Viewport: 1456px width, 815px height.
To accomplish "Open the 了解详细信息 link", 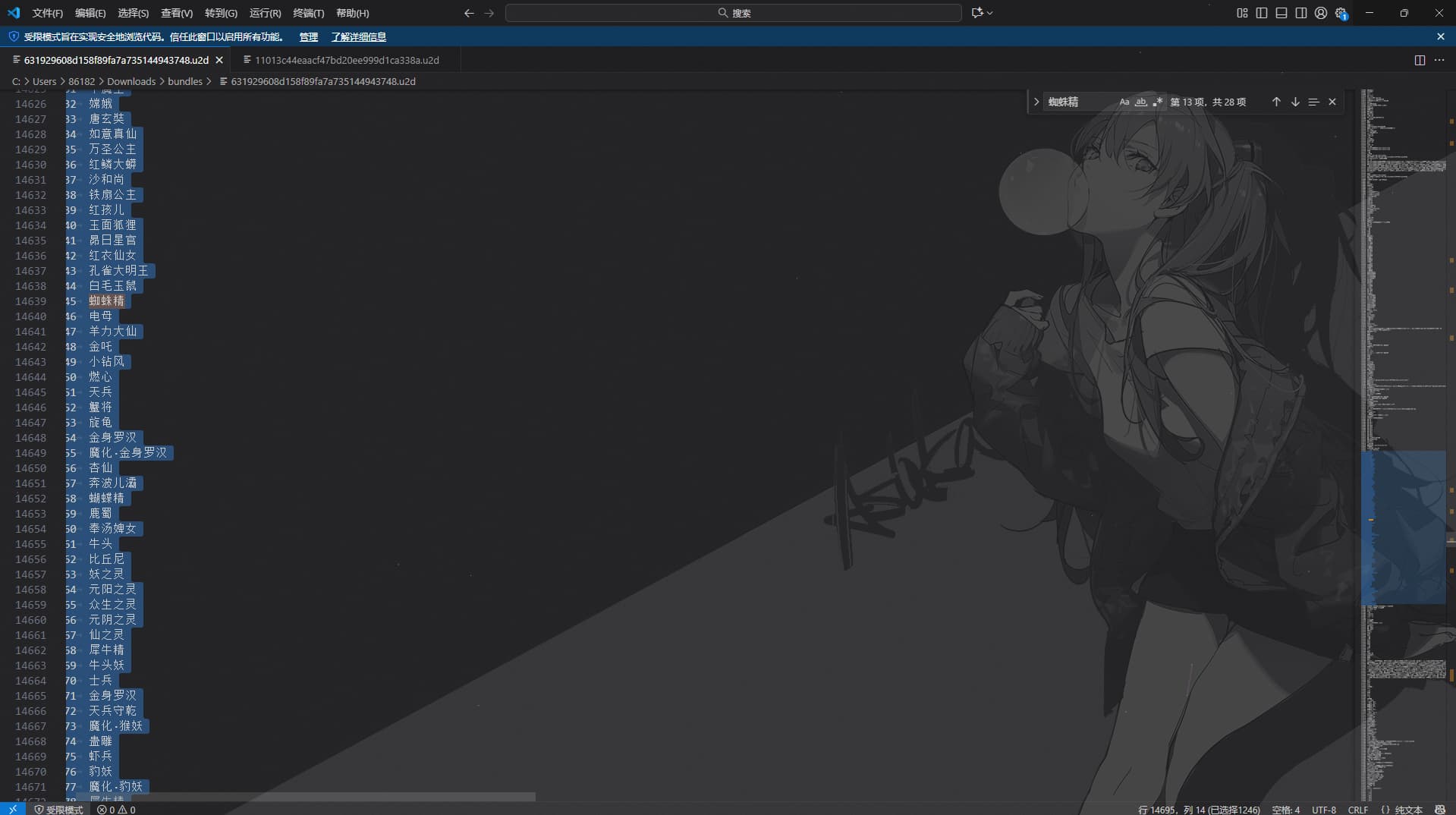I will (358, 36).
